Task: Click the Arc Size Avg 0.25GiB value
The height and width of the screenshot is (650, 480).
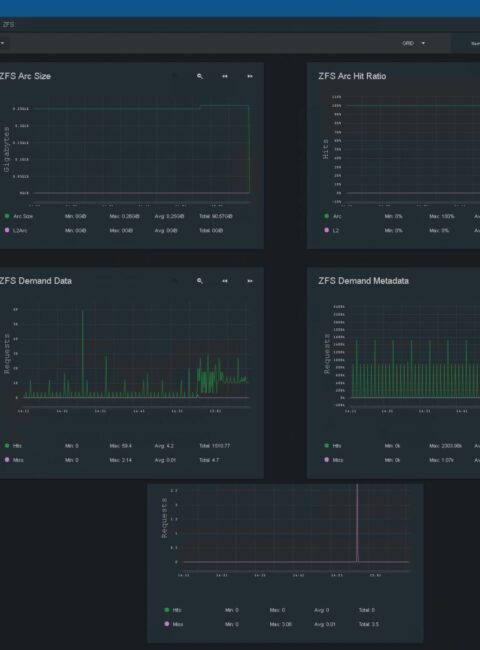Action: (170, 216)
